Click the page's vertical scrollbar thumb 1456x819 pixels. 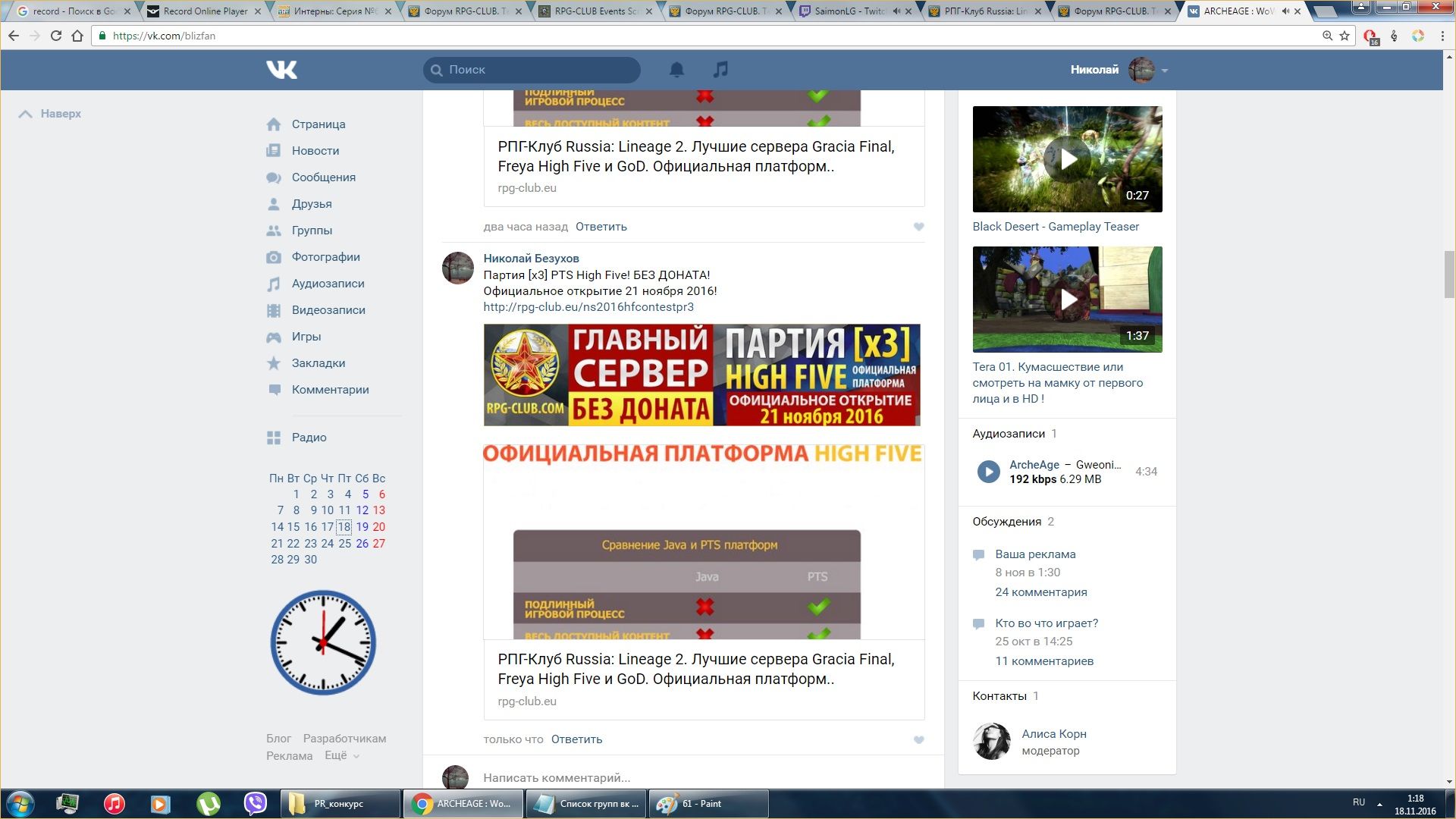click(1449, 275)
